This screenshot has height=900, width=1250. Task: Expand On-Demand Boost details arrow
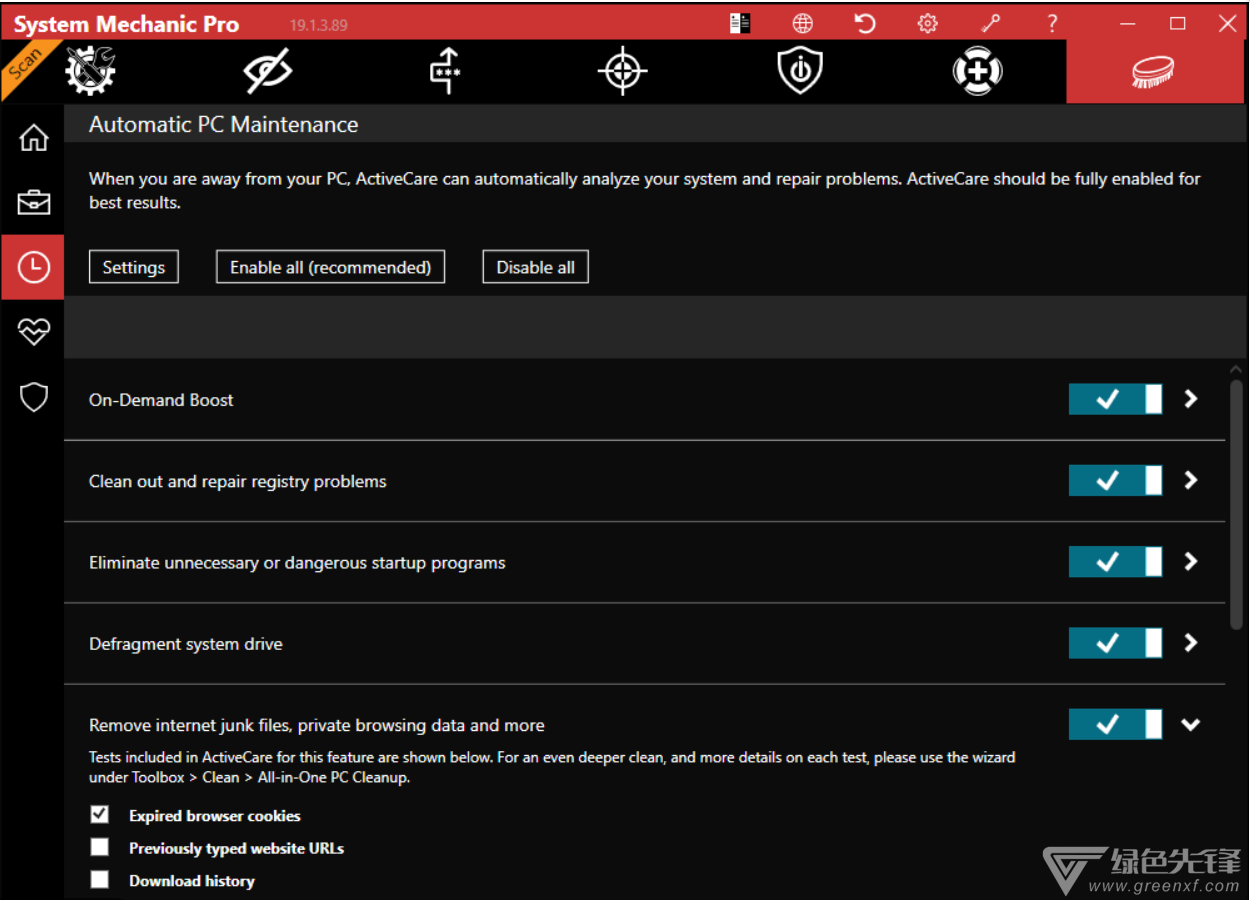click(x=1190, y=399)
